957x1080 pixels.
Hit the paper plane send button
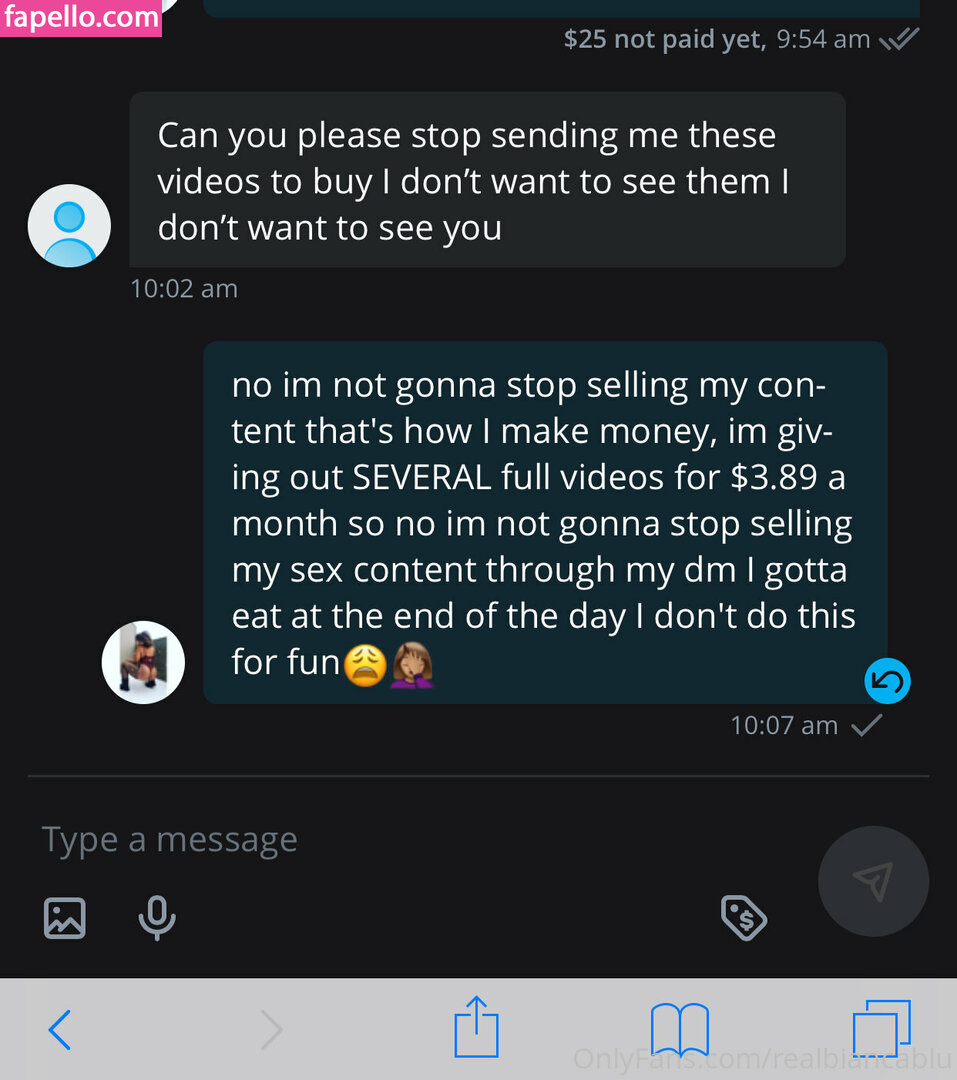872,881
